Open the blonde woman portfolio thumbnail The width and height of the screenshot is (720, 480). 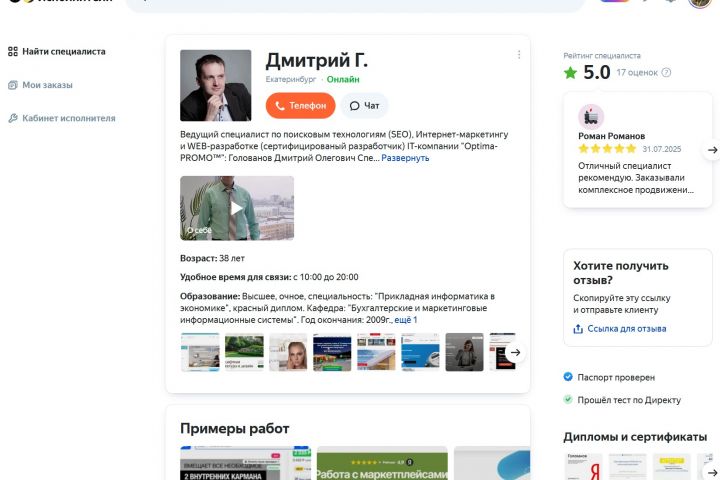[x=288, y=352]
